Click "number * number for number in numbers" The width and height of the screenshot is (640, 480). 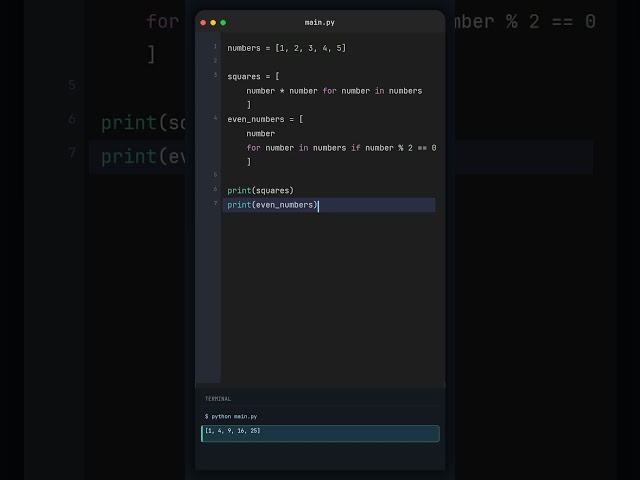(334, 91)
